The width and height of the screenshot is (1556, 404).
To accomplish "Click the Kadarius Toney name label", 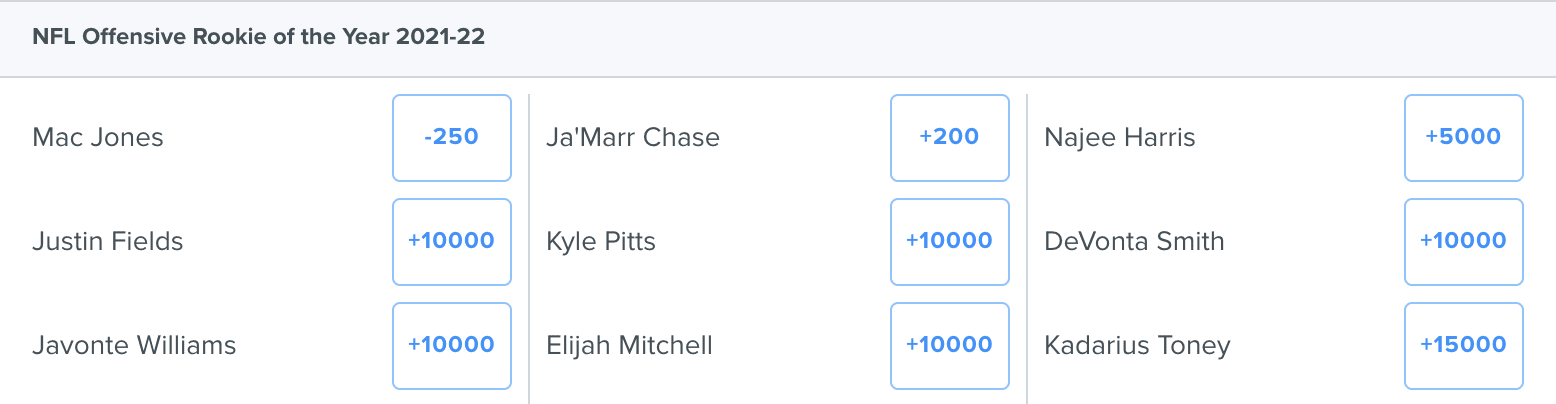I will point(1137,345).
